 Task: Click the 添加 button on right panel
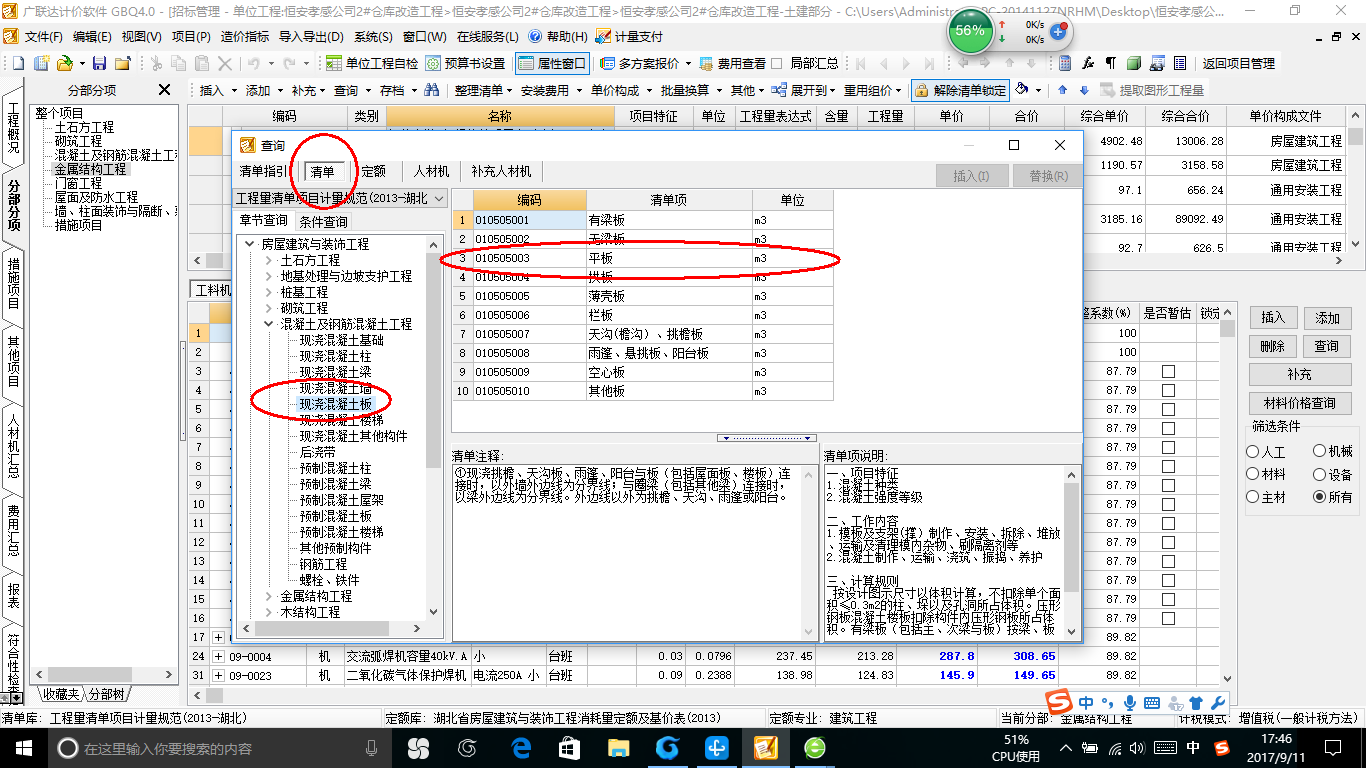coord(1327,318)
